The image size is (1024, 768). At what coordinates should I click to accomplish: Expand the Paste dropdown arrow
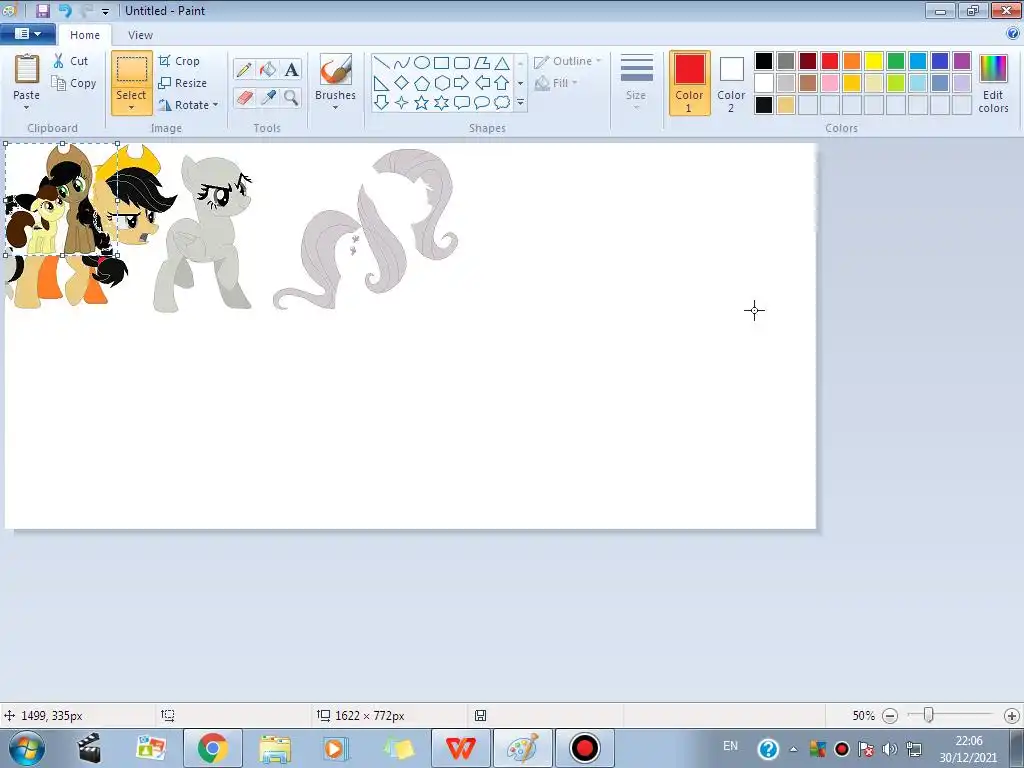[x=27, y=108]
